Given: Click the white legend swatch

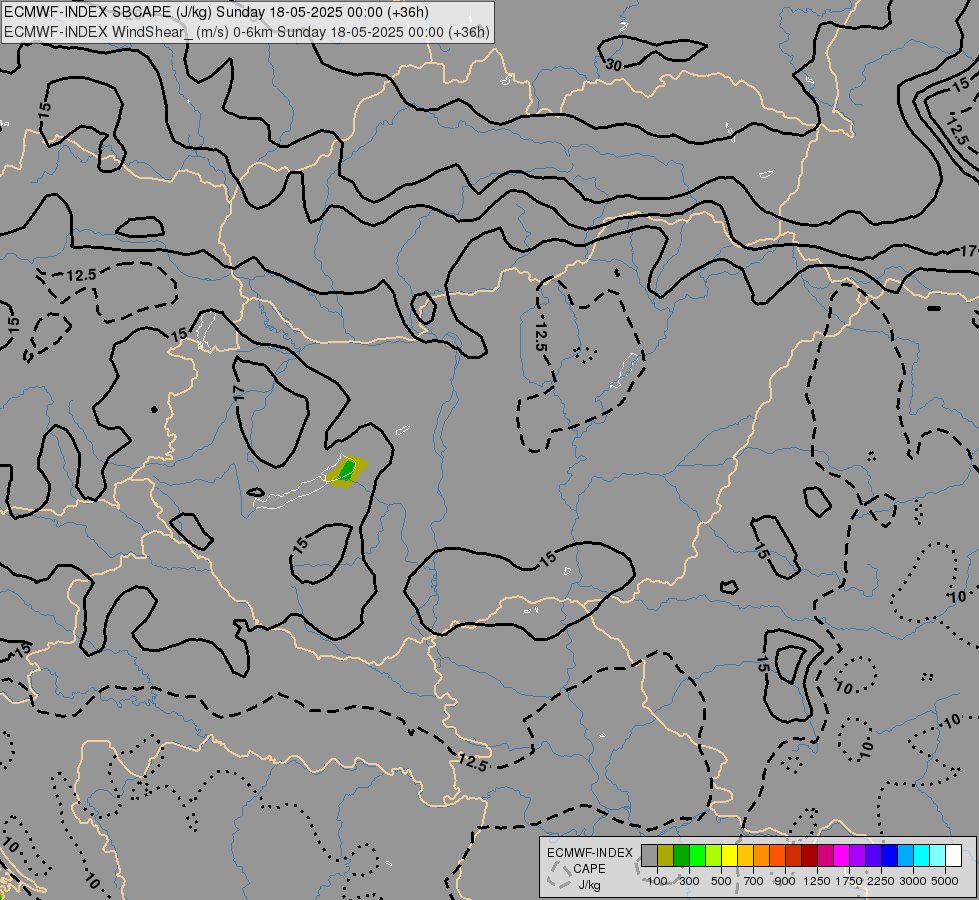Looking at the screenshot, I should coord(953,856).
